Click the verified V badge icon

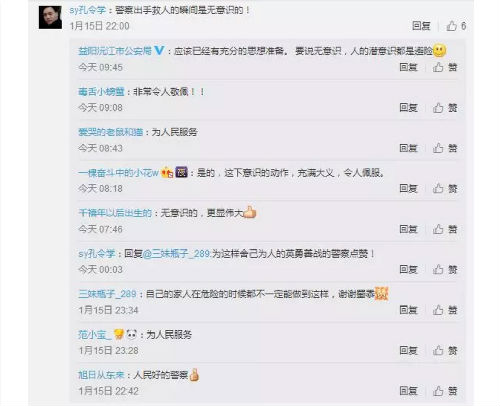pos(159,50)
